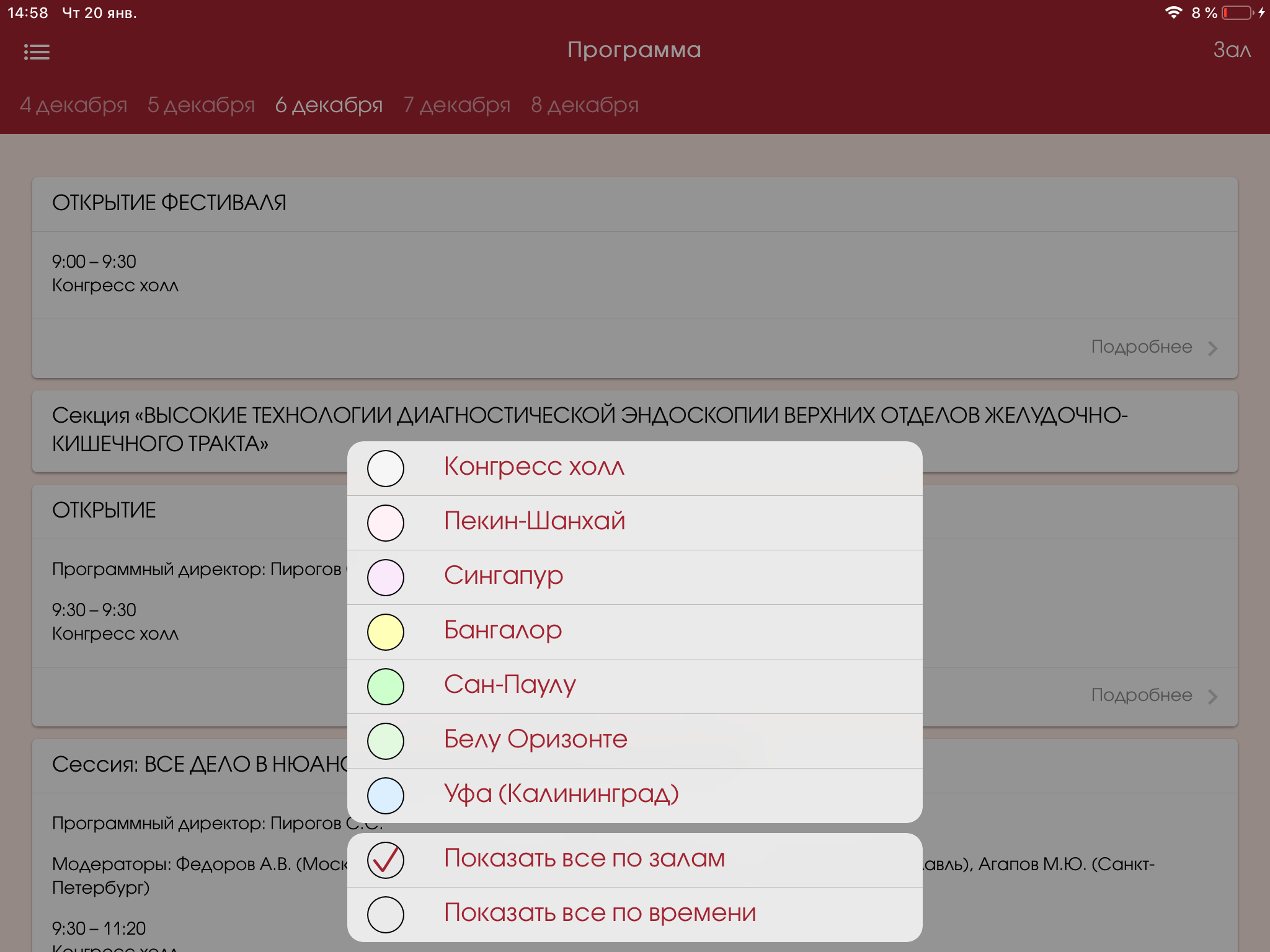
Task: Switch to the 4 декабря tab
Action: [73, 105]
